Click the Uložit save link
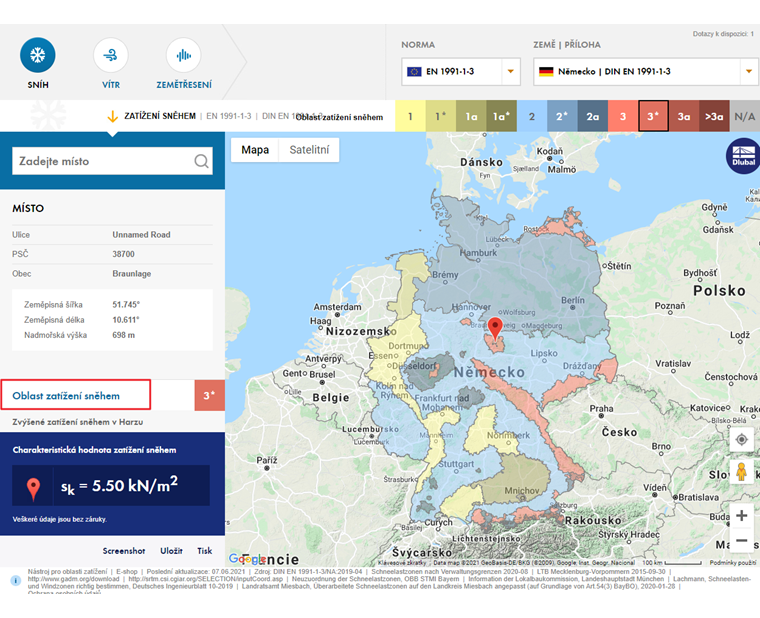 [x=171, y=551]
